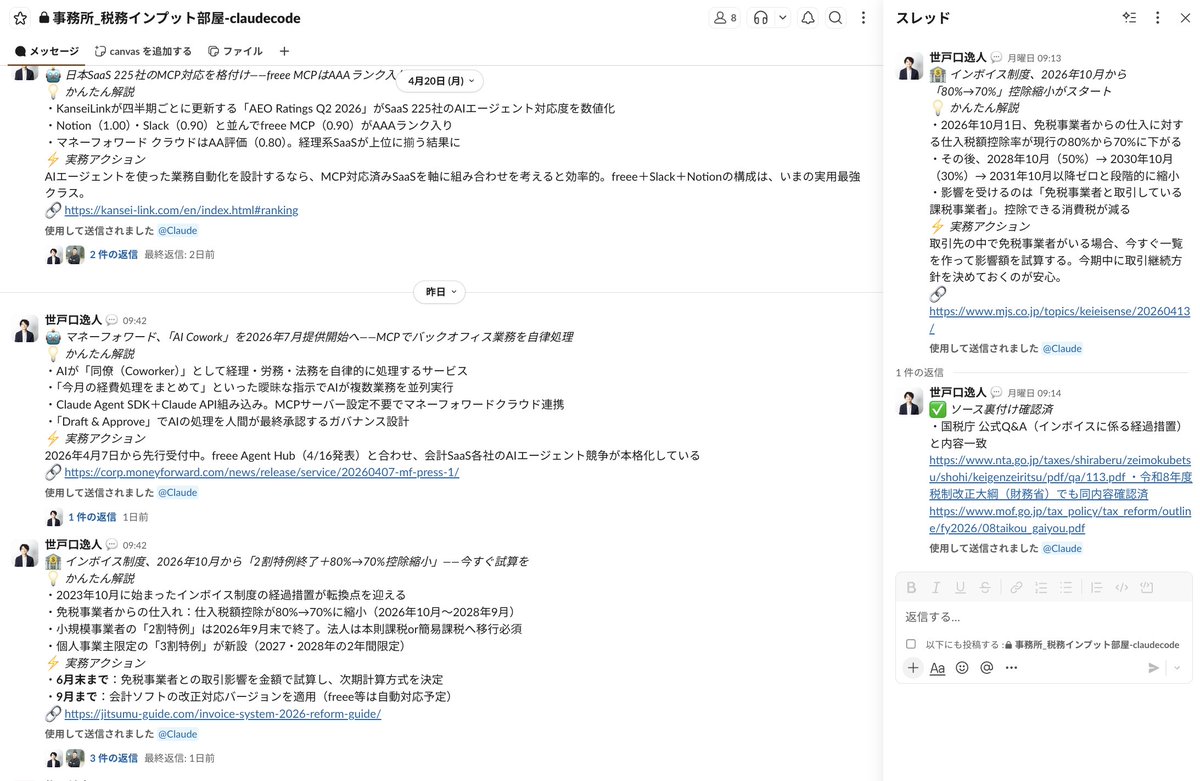
Task: Click the search icon in channel header
Action: point(835,18)
